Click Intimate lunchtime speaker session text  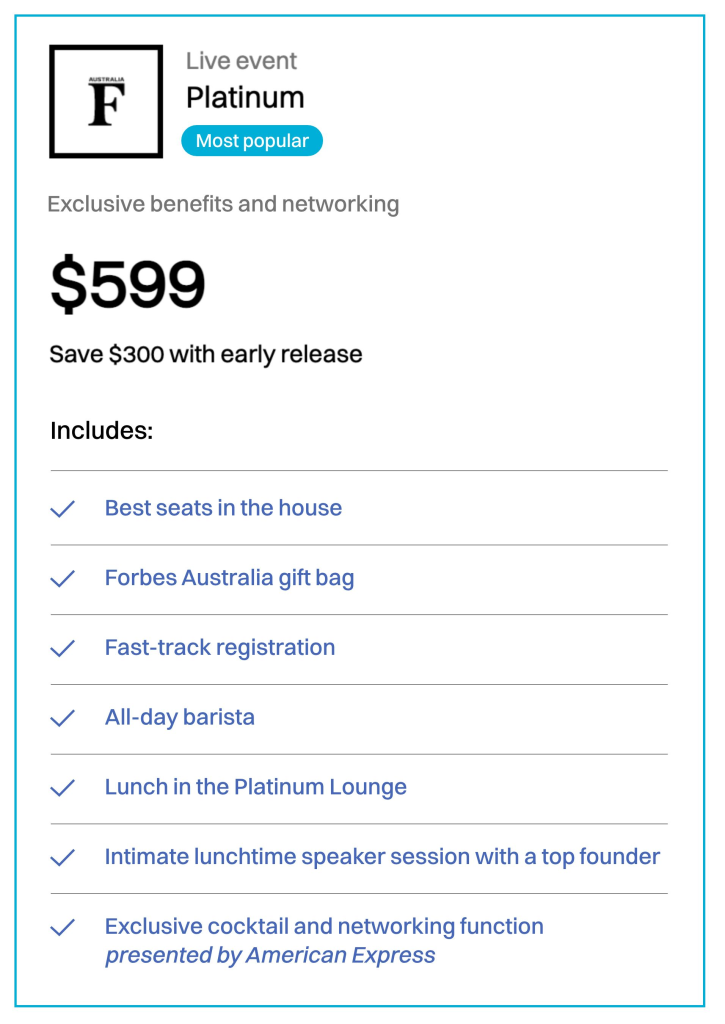click(382, 857)
